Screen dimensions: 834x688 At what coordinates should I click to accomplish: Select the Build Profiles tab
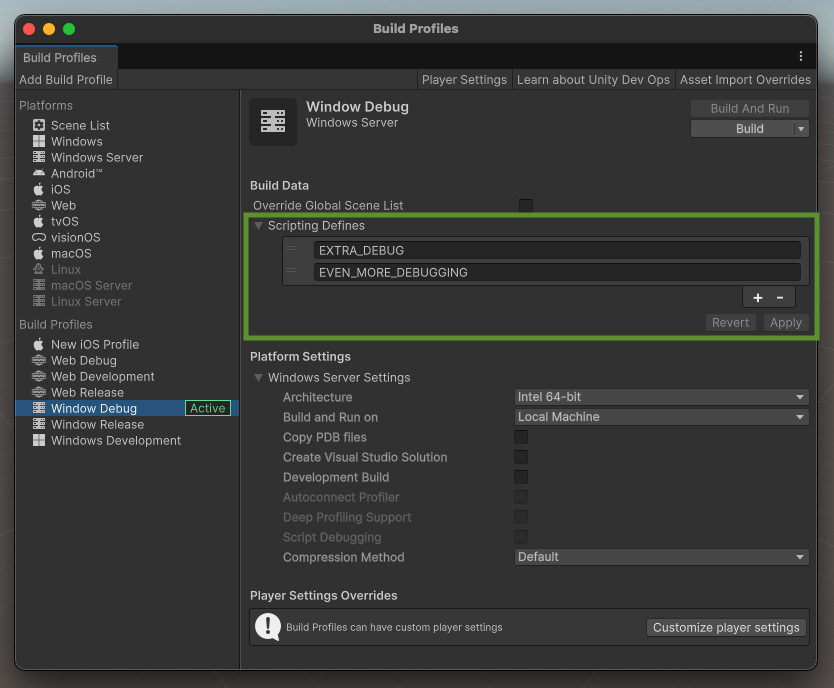[x=66, y=57]
